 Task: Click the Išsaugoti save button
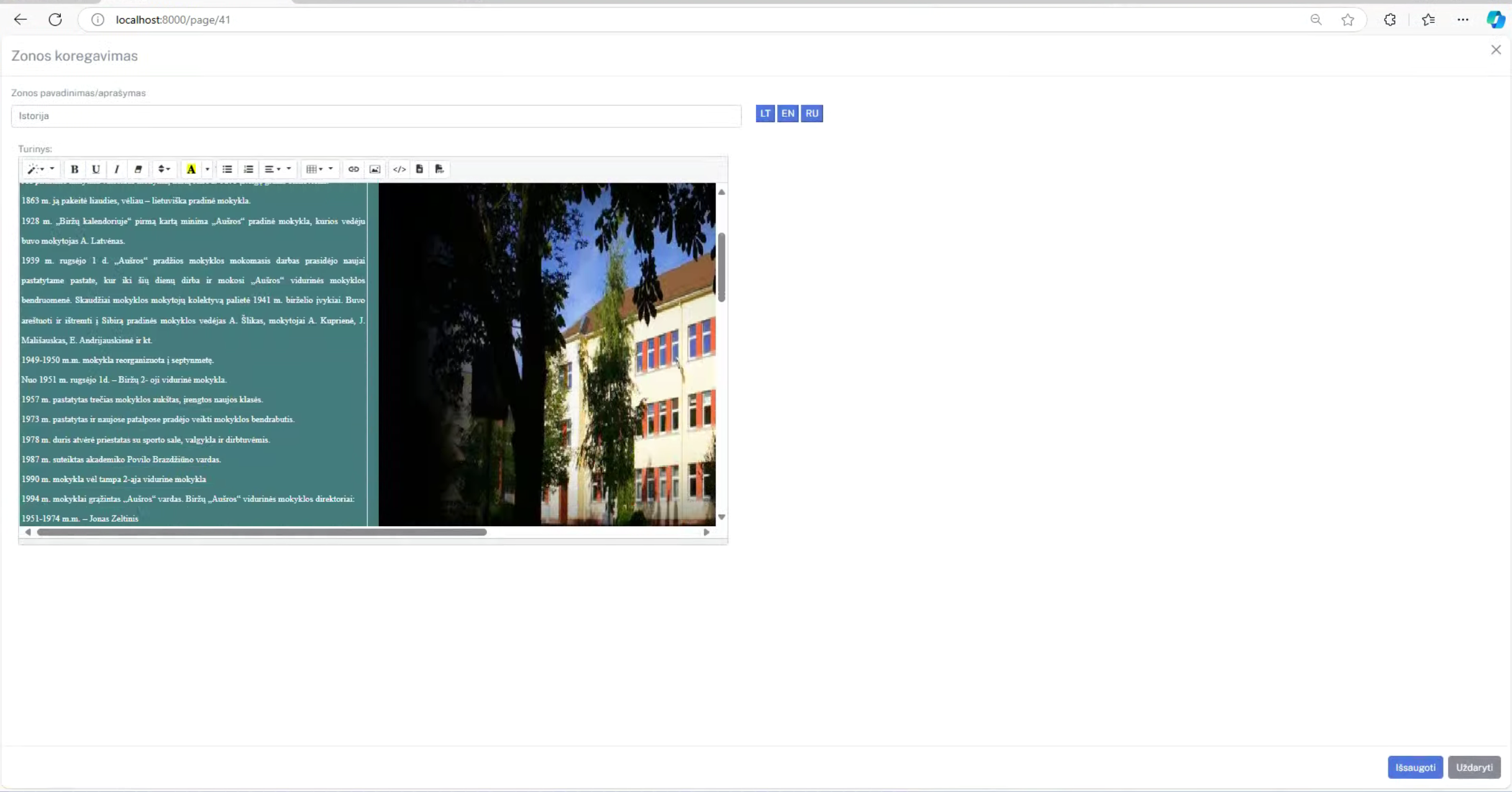(1415, 767)
